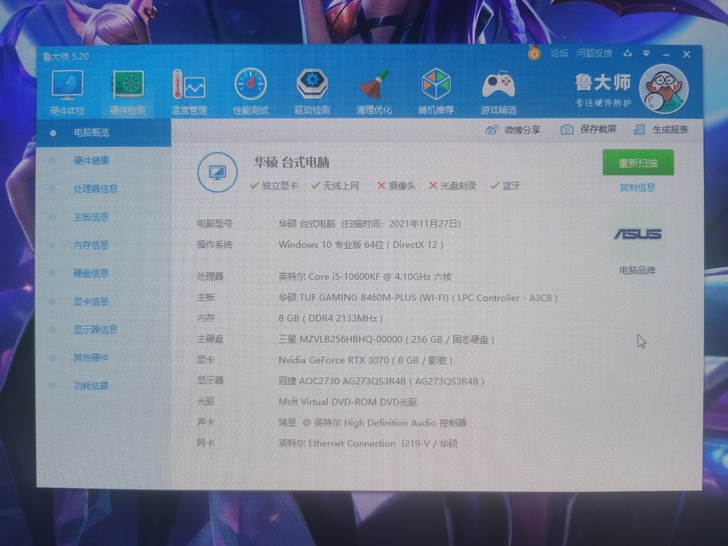Launch 性能测试 gauge icon

coord(251,84)
